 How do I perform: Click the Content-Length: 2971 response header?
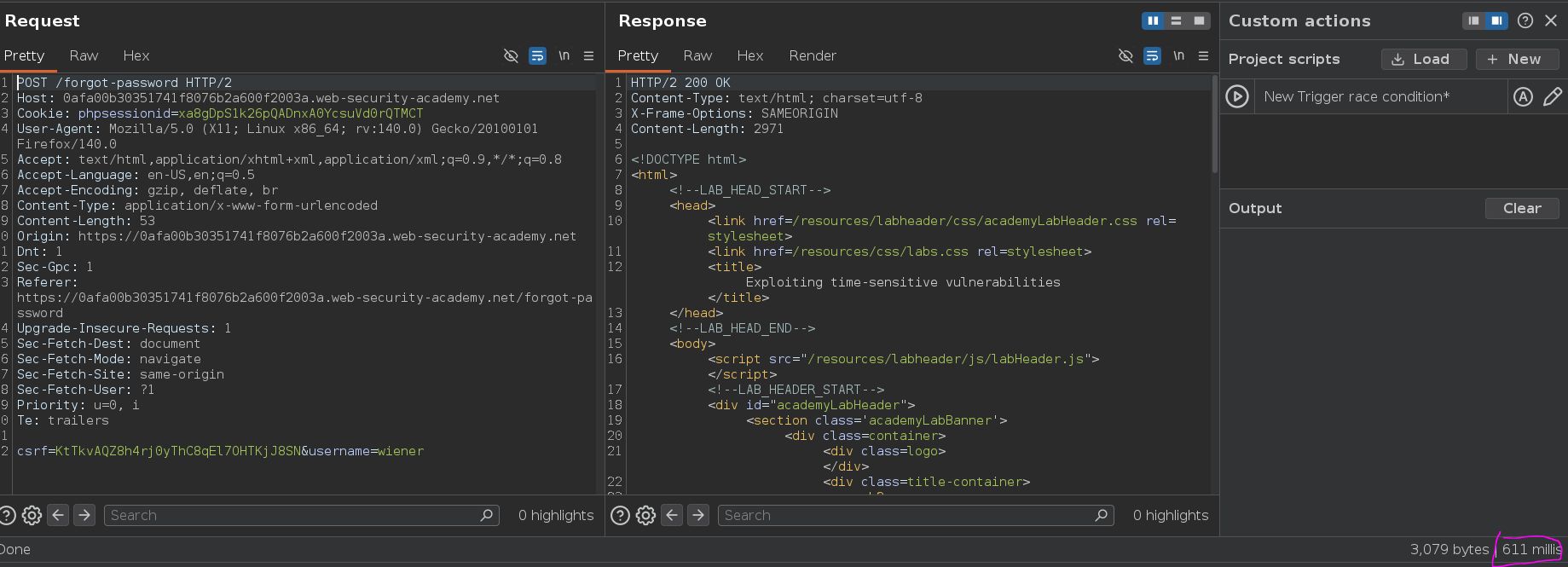pos(707,129)
